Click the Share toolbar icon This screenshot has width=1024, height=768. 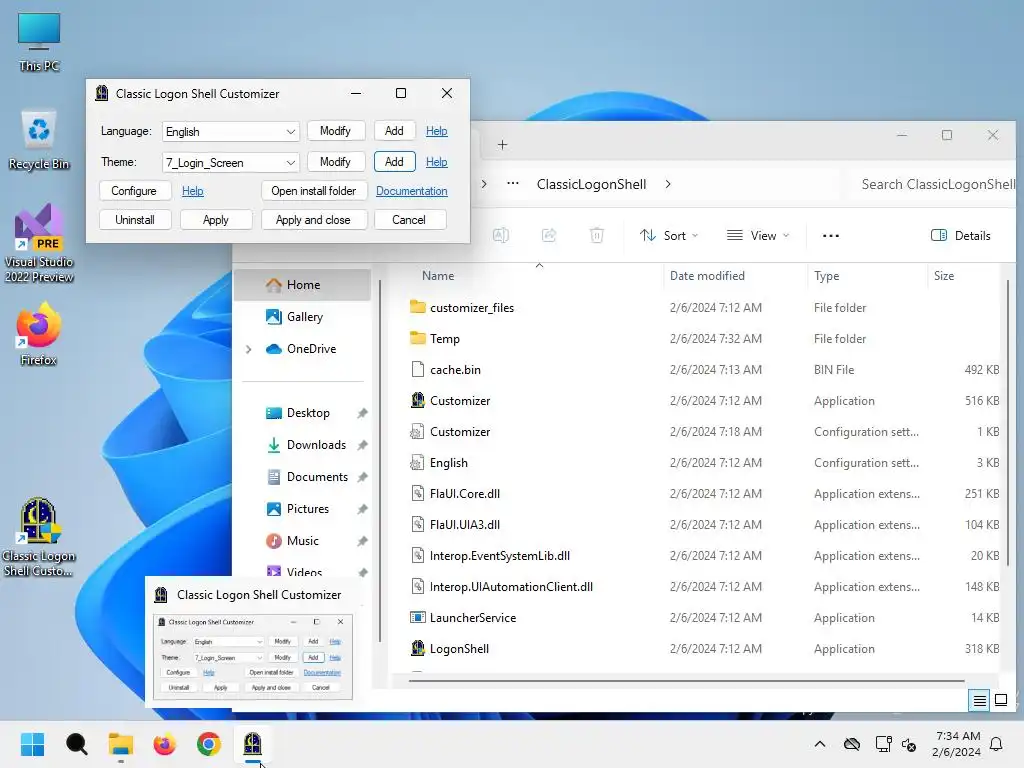pos(549,236)
